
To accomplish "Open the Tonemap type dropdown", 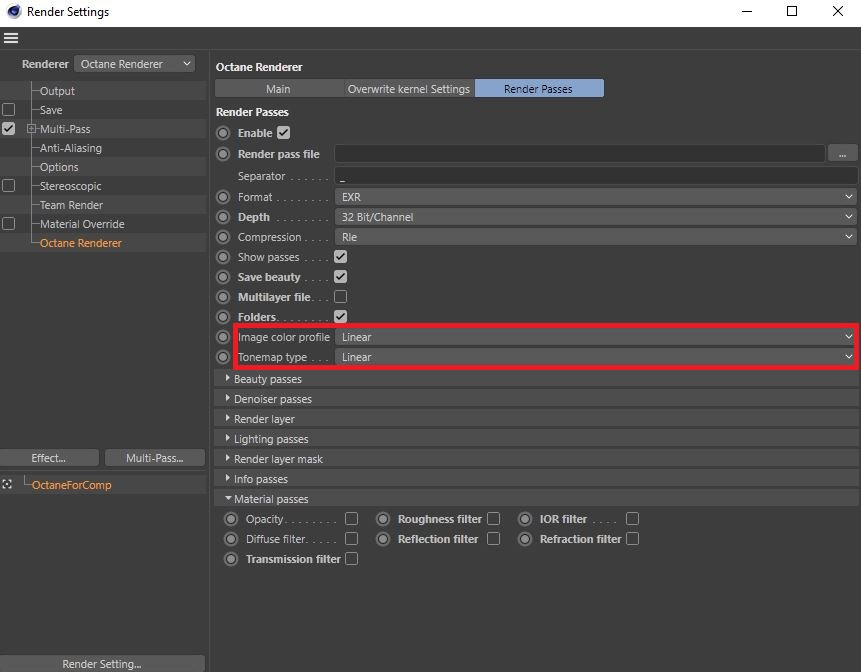I will click(x=596, y=357).
